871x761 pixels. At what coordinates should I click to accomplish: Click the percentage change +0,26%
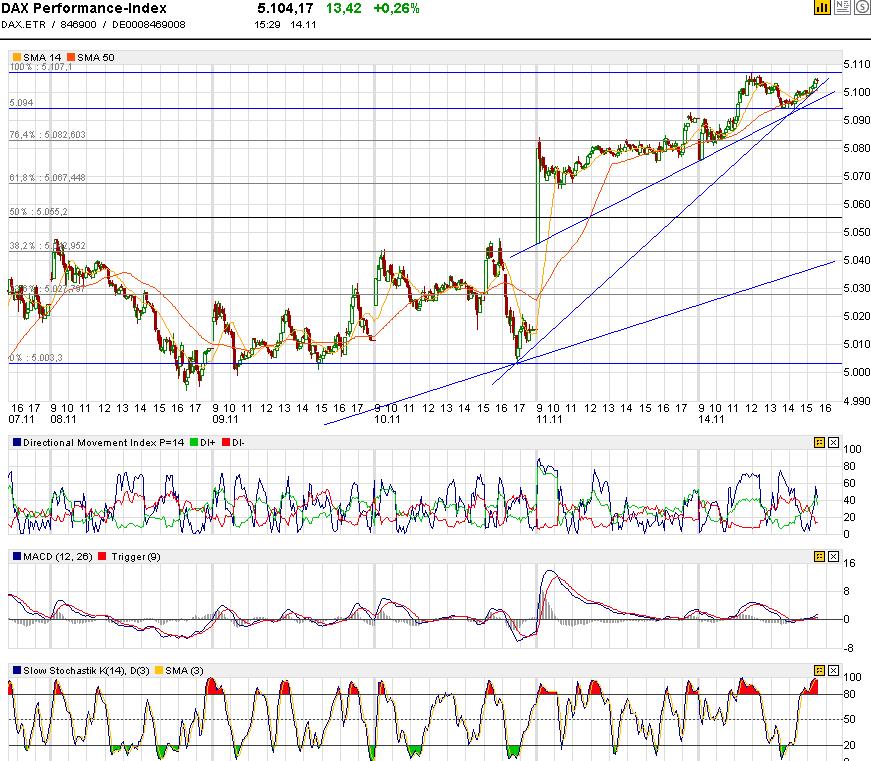click(397, 8)
